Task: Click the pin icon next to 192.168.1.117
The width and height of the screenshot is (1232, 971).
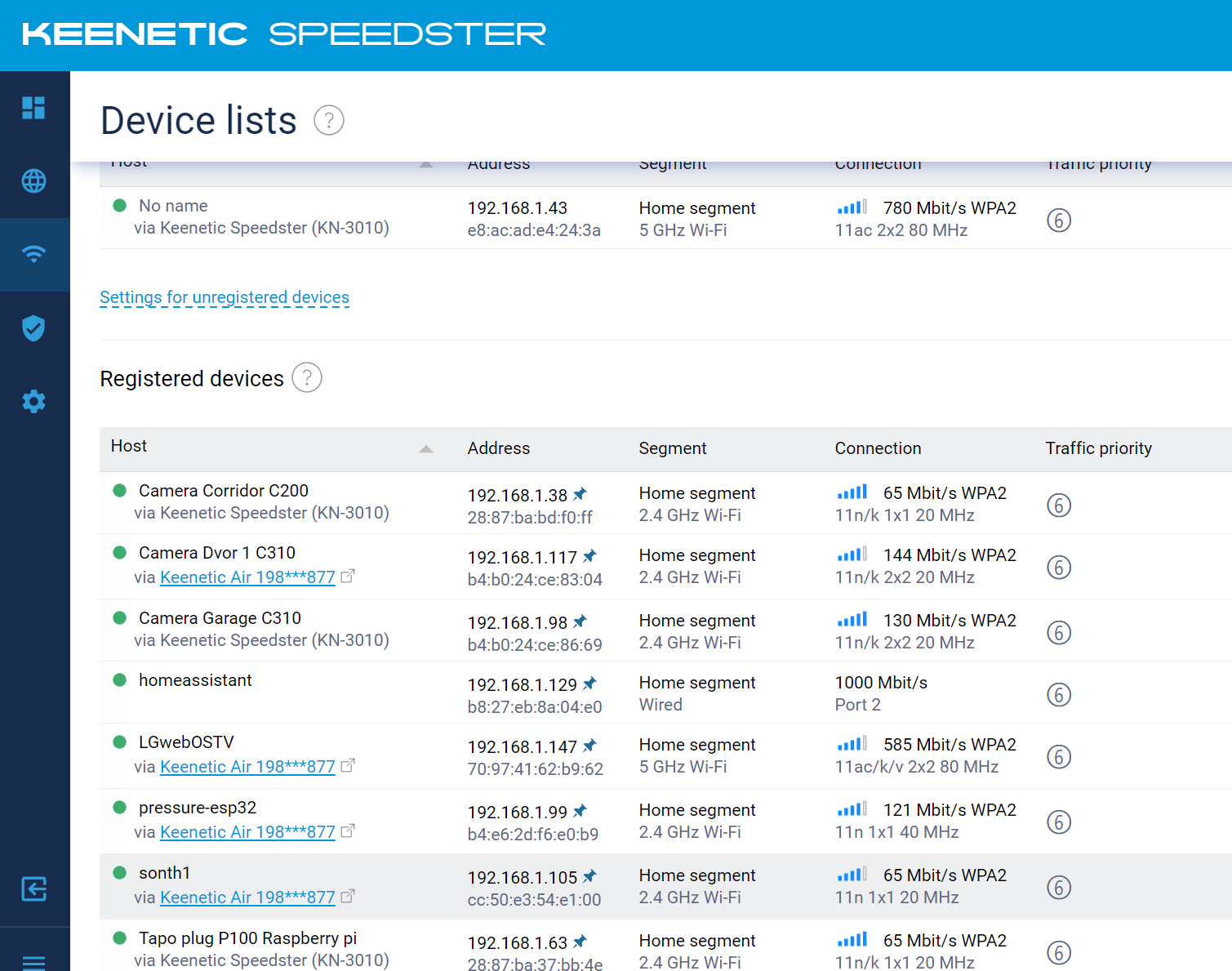Action: click(x=589, y=556)
